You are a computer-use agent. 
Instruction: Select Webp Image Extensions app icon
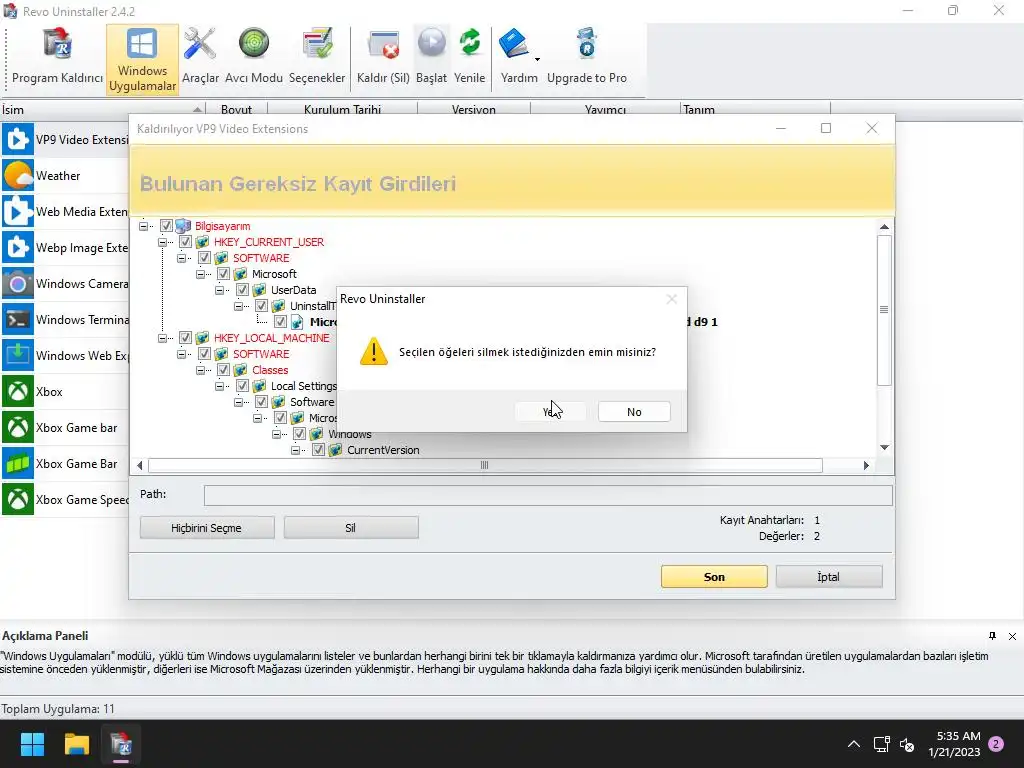click(18, 248)
